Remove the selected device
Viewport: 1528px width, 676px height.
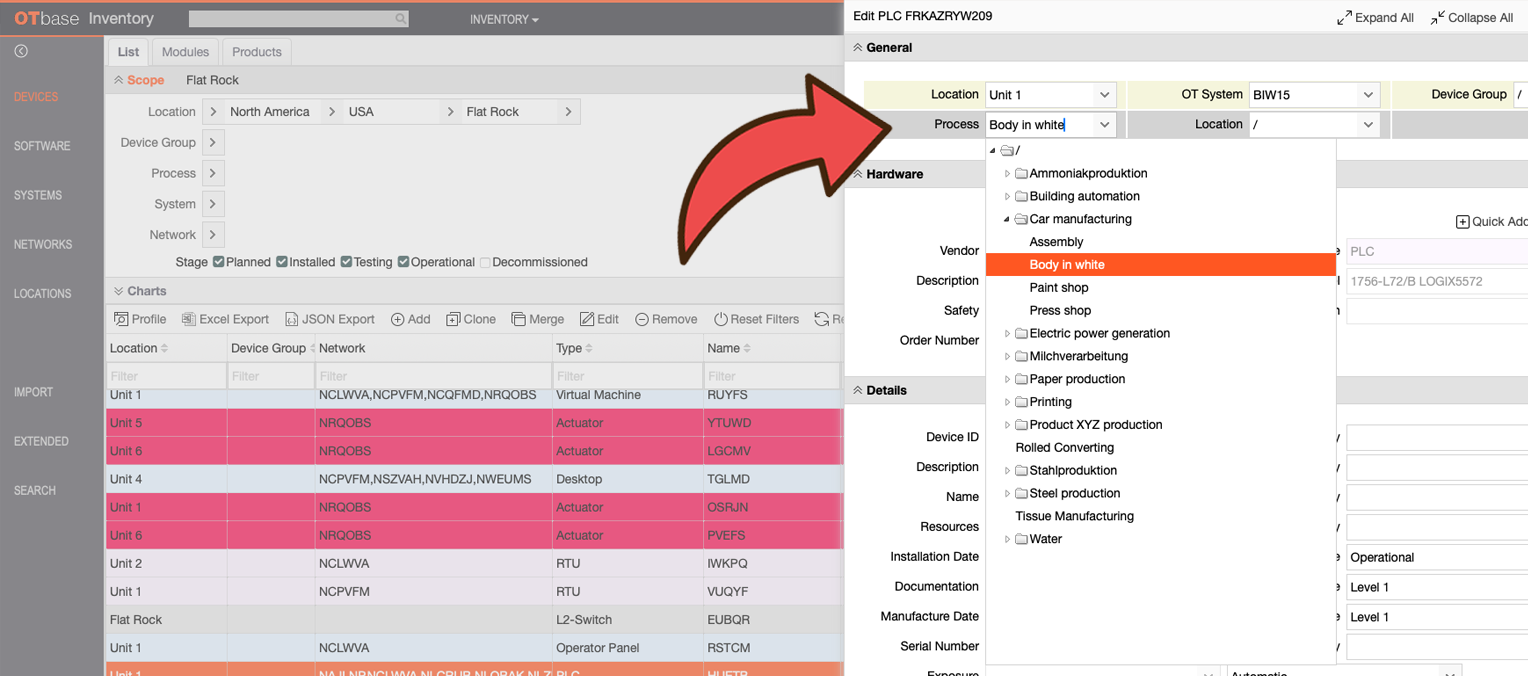click(666, 319)
